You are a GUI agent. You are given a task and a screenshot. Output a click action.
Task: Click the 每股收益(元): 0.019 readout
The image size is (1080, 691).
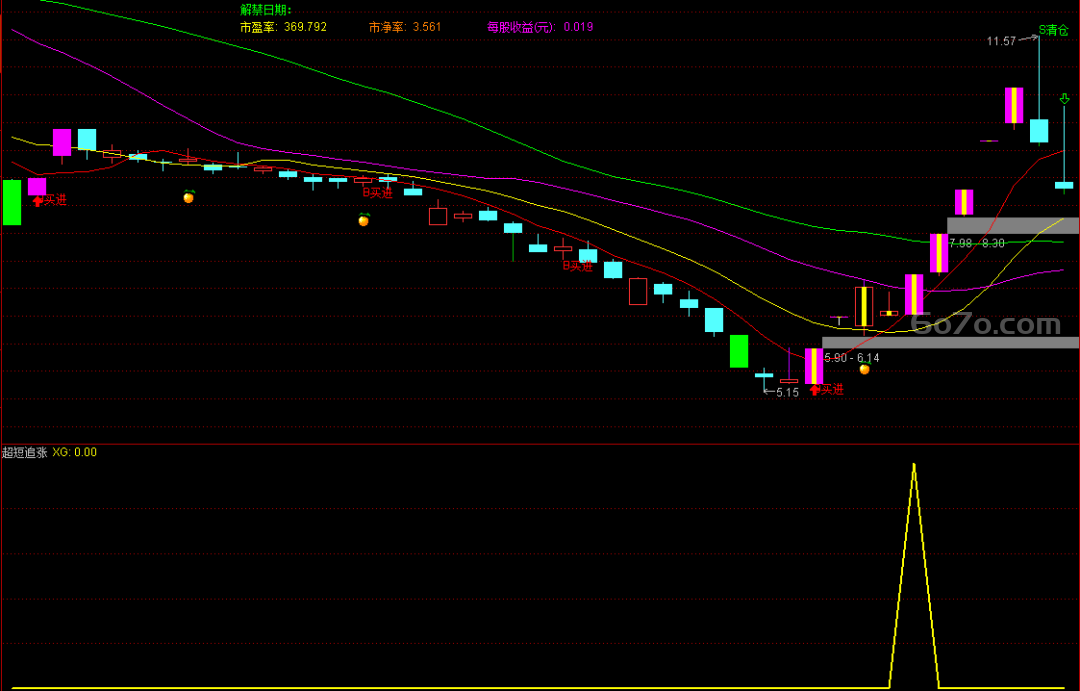pos(540,27)
